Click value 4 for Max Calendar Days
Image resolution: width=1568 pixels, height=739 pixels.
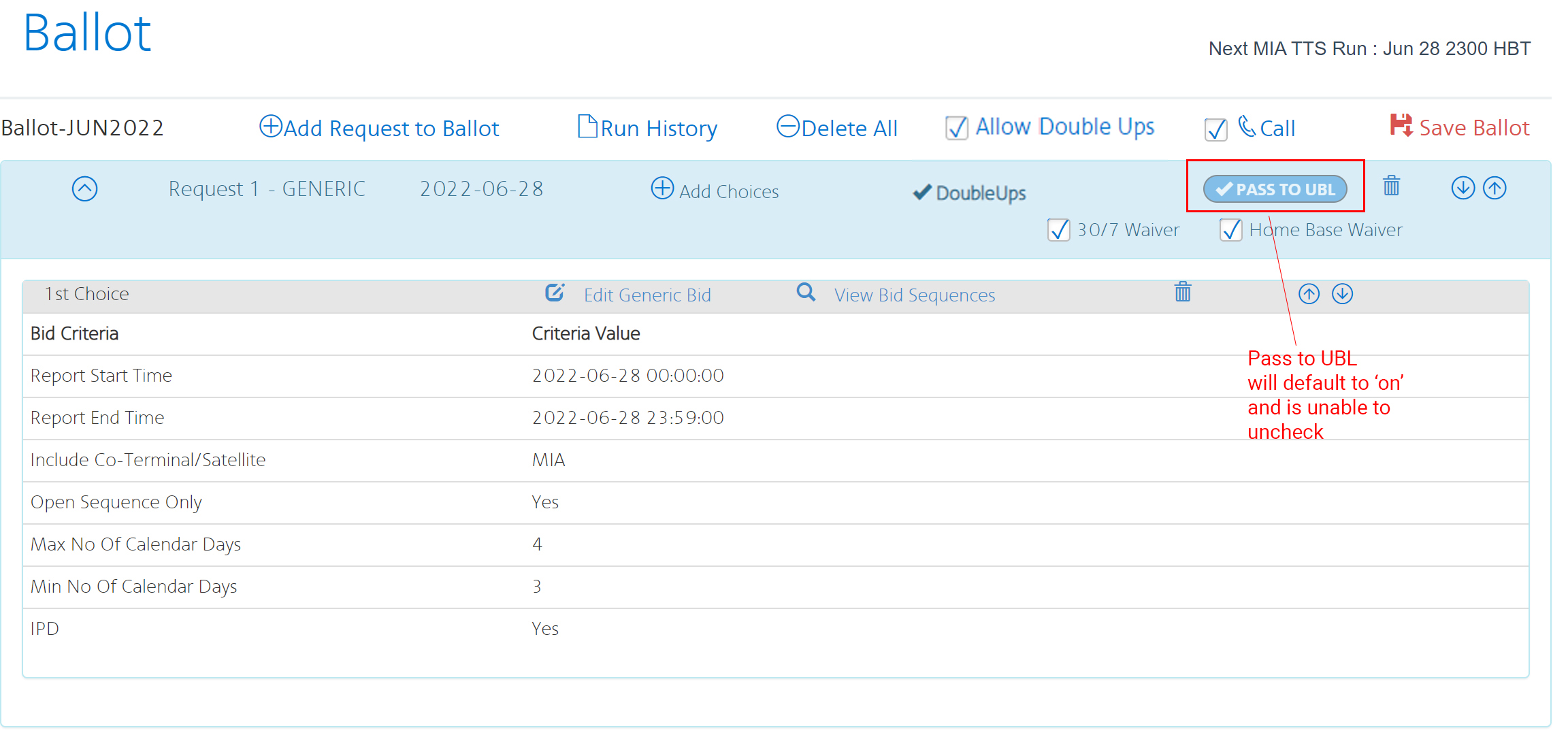point(537,544)
